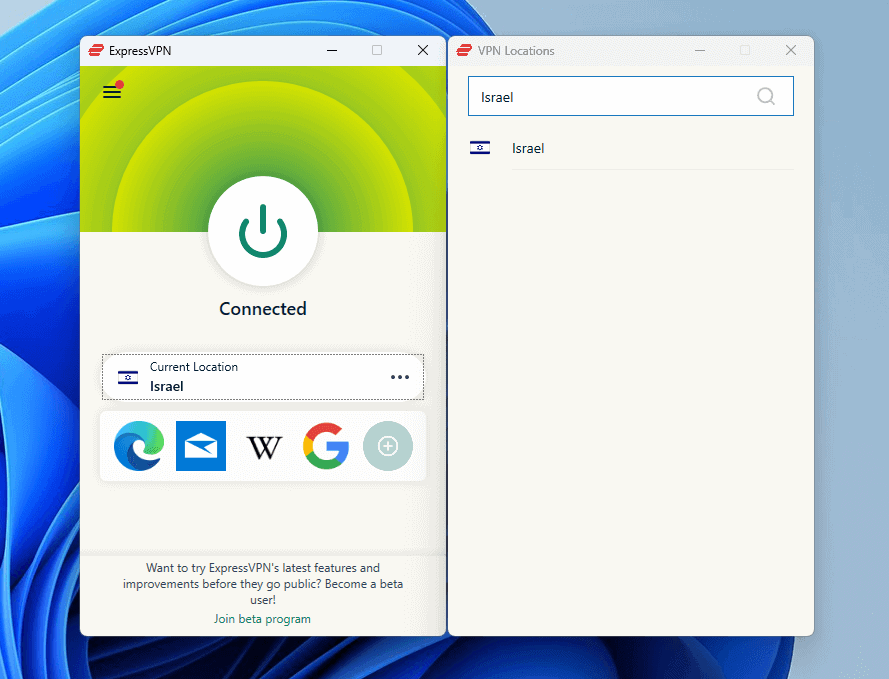Viewport: 889px width, 679px height.
Task: Open the location options three-dots menu
Action: [400, 377]
